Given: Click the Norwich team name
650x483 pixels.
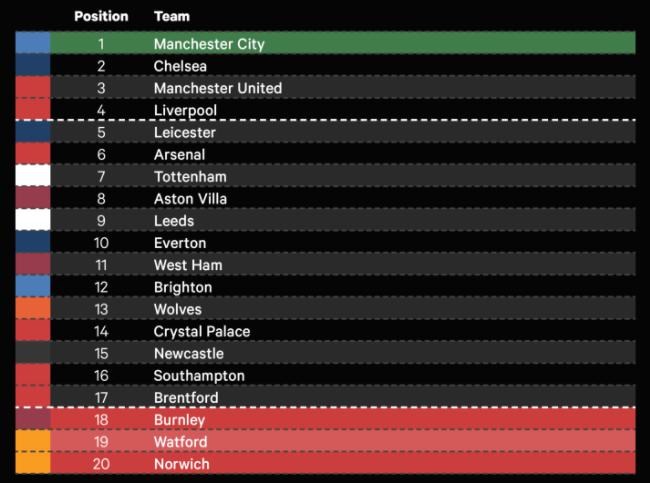Looking at the screenshot, I should point(181,464).
